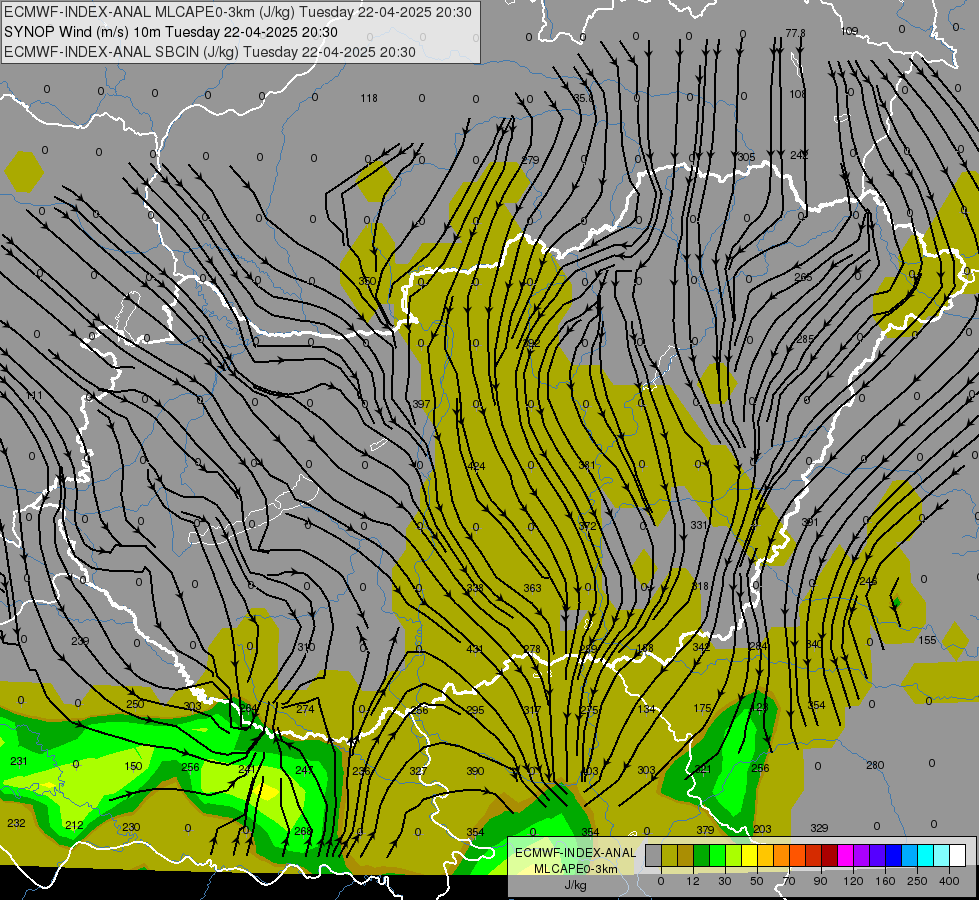Viewport: 979px width, 900px height.
Task: Click the map value 392
Action: pos(531,344)
